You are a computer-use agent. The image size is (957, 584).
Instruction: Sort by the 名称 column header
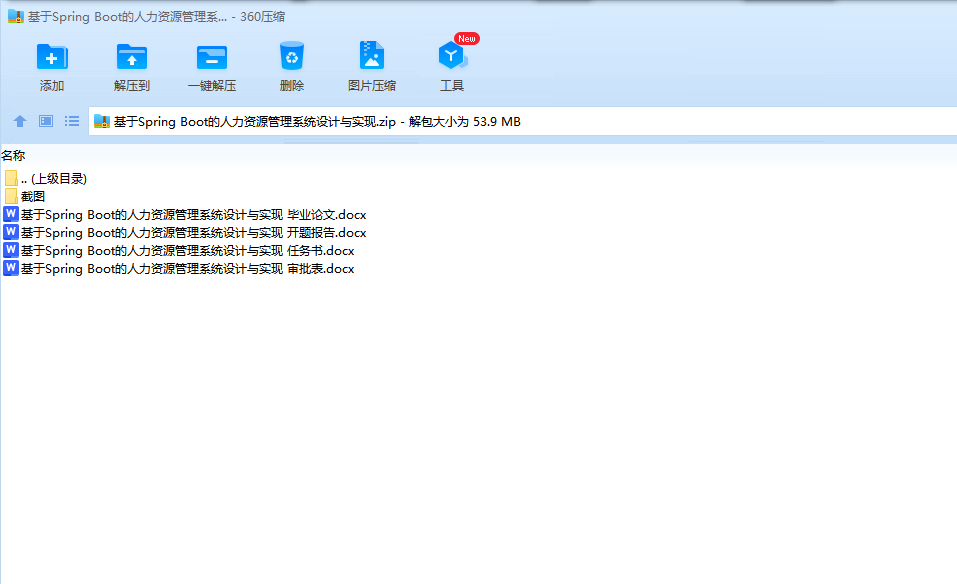(x=13, y=156)
